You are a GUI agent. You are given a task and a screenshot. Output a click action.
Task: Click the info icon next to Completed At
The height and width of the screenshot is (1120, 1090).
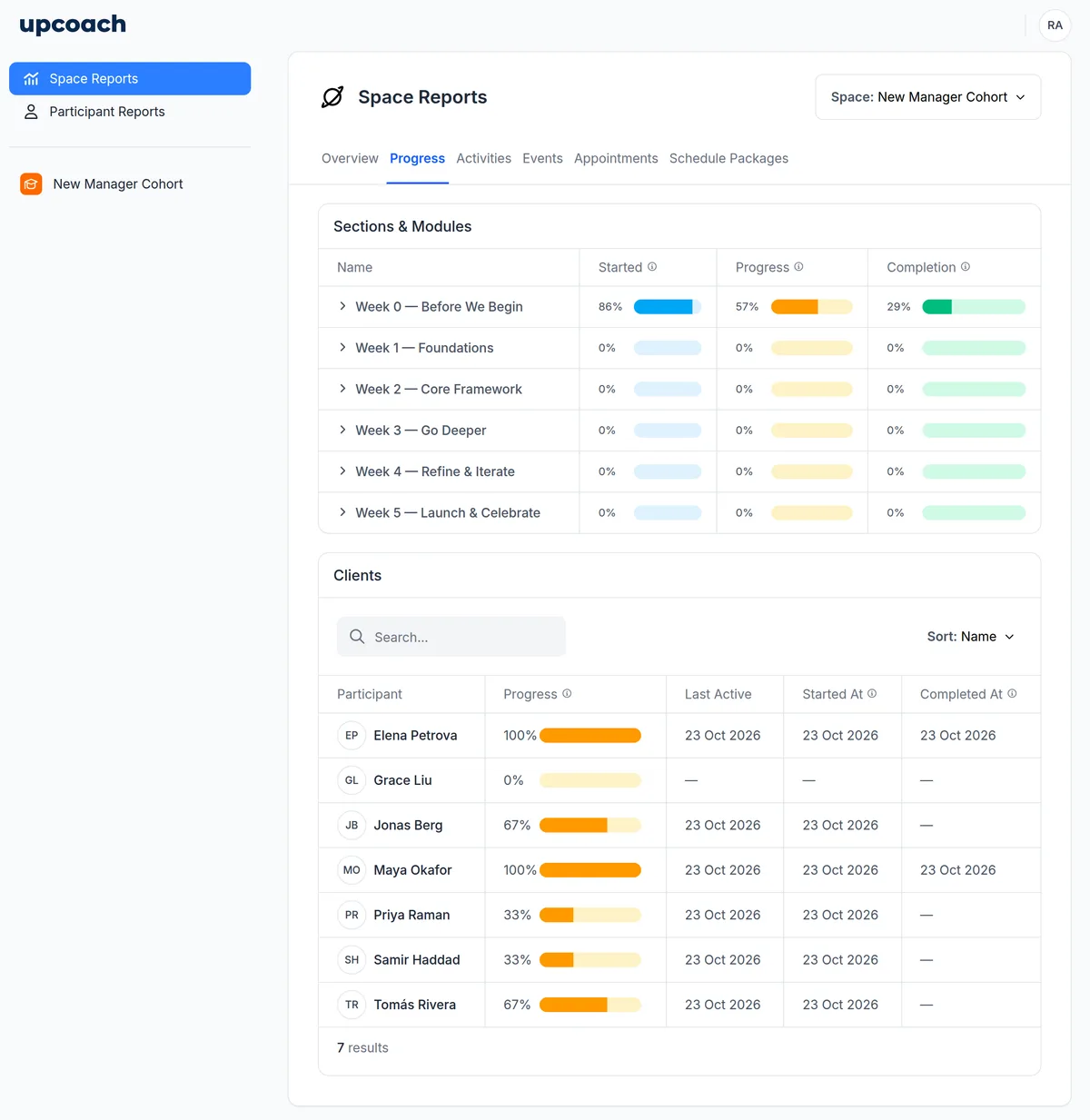(1012, 694)
